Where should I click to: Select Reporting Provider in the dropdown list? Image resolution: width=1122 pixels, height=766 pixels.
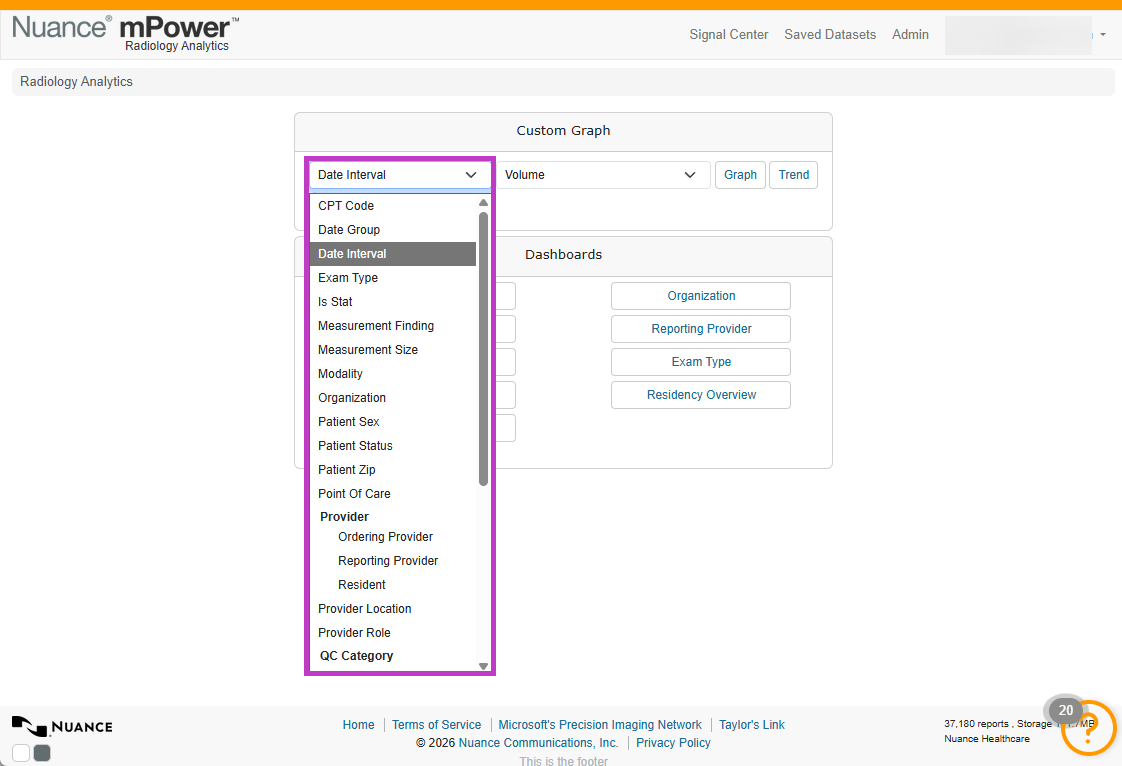point(393,561)
